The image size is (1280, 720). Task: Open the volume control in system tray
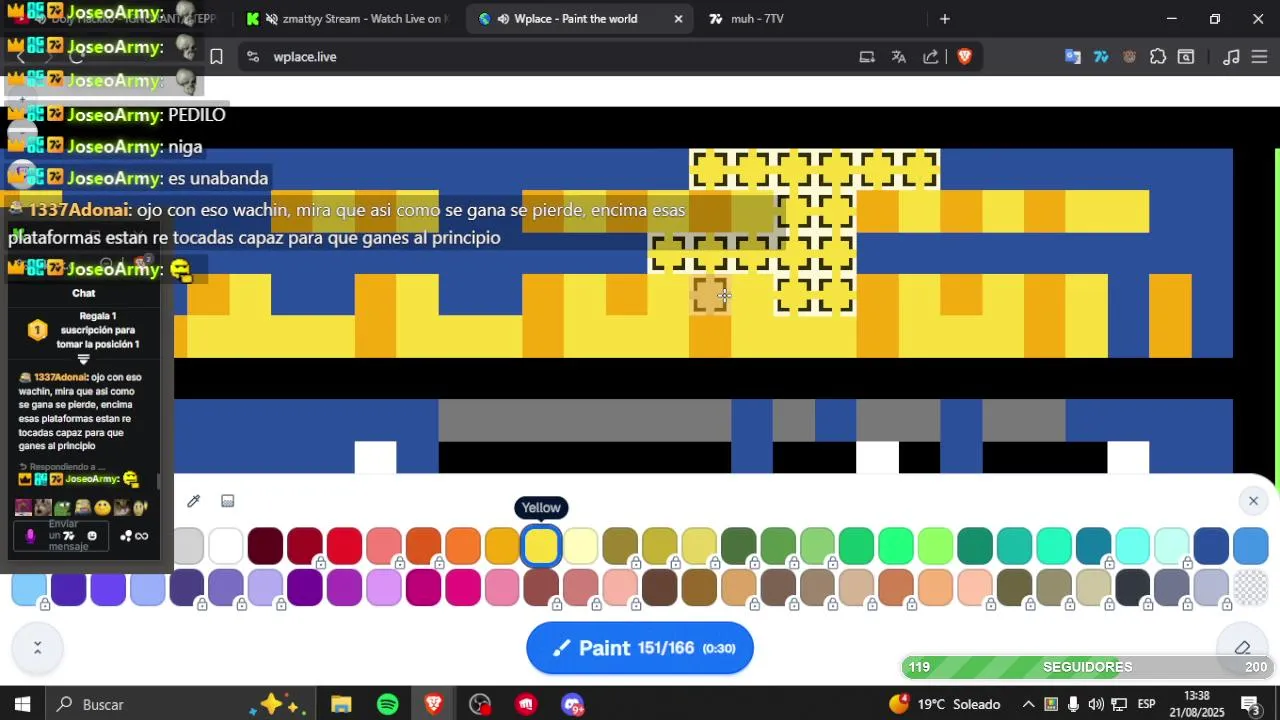pyautogui.click(x=1096, y=704)
